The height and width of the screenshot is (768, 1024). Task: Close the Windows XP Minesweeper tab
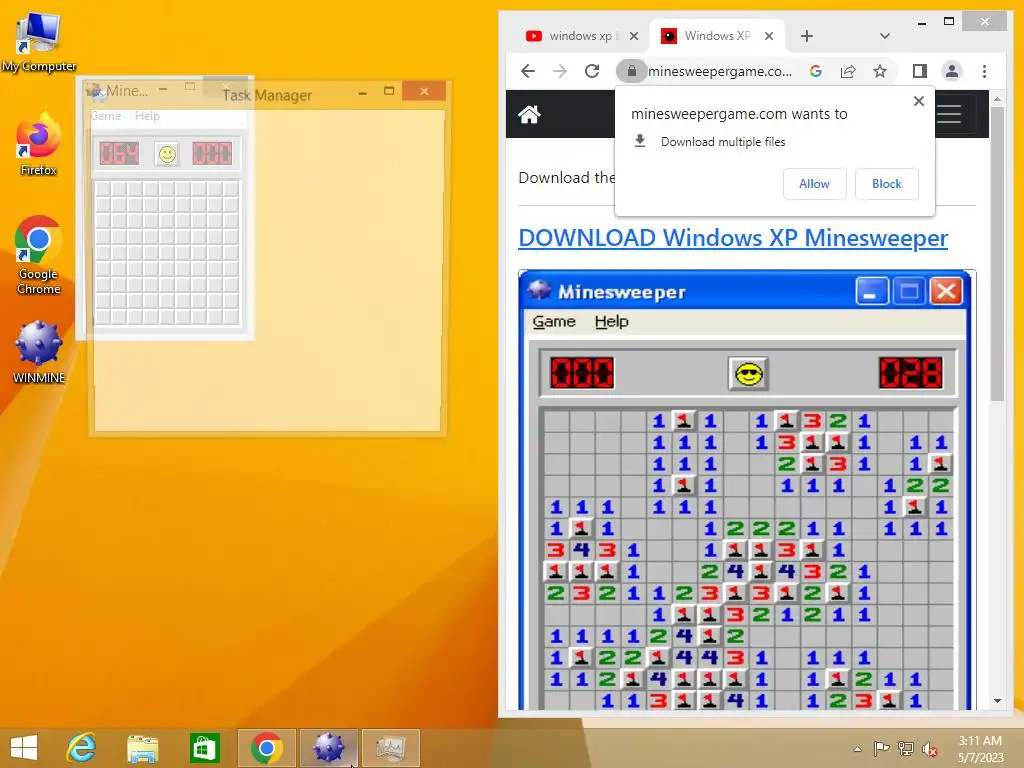tap(769, 36)
